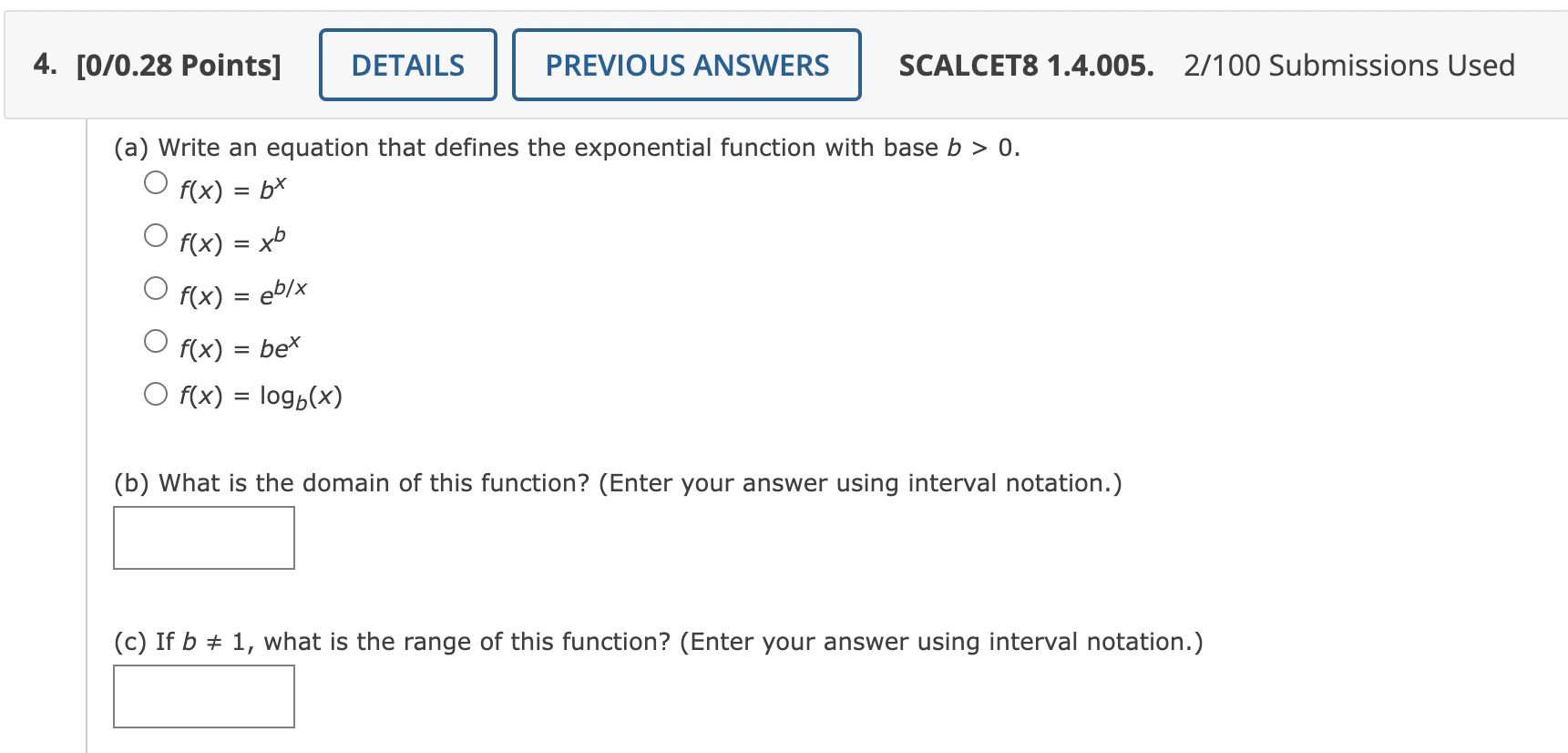Click the 2/100 Submissions Used text
This screenshot has height=753, width=1568.
[x=1347, y=64]
